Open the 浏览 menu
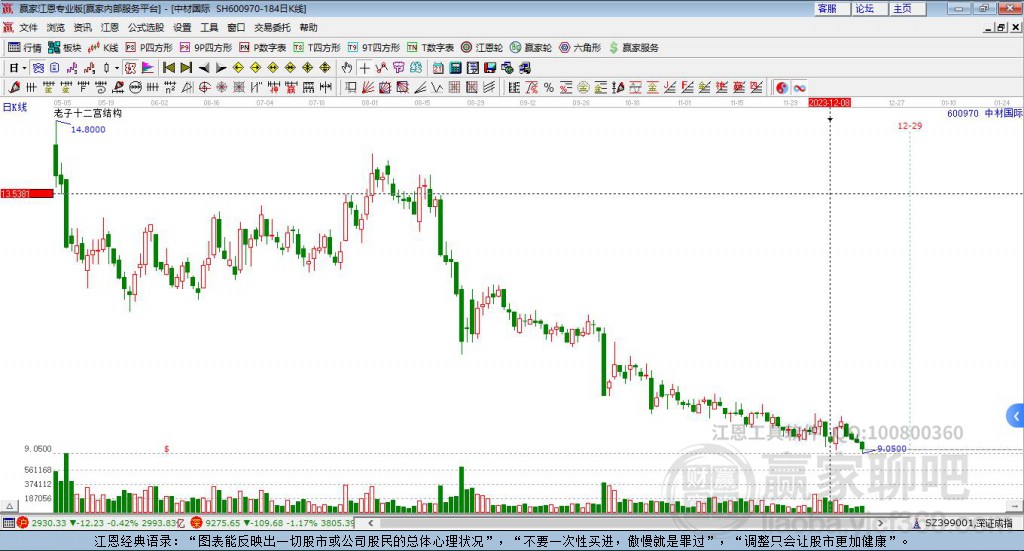 coord(56,27)
